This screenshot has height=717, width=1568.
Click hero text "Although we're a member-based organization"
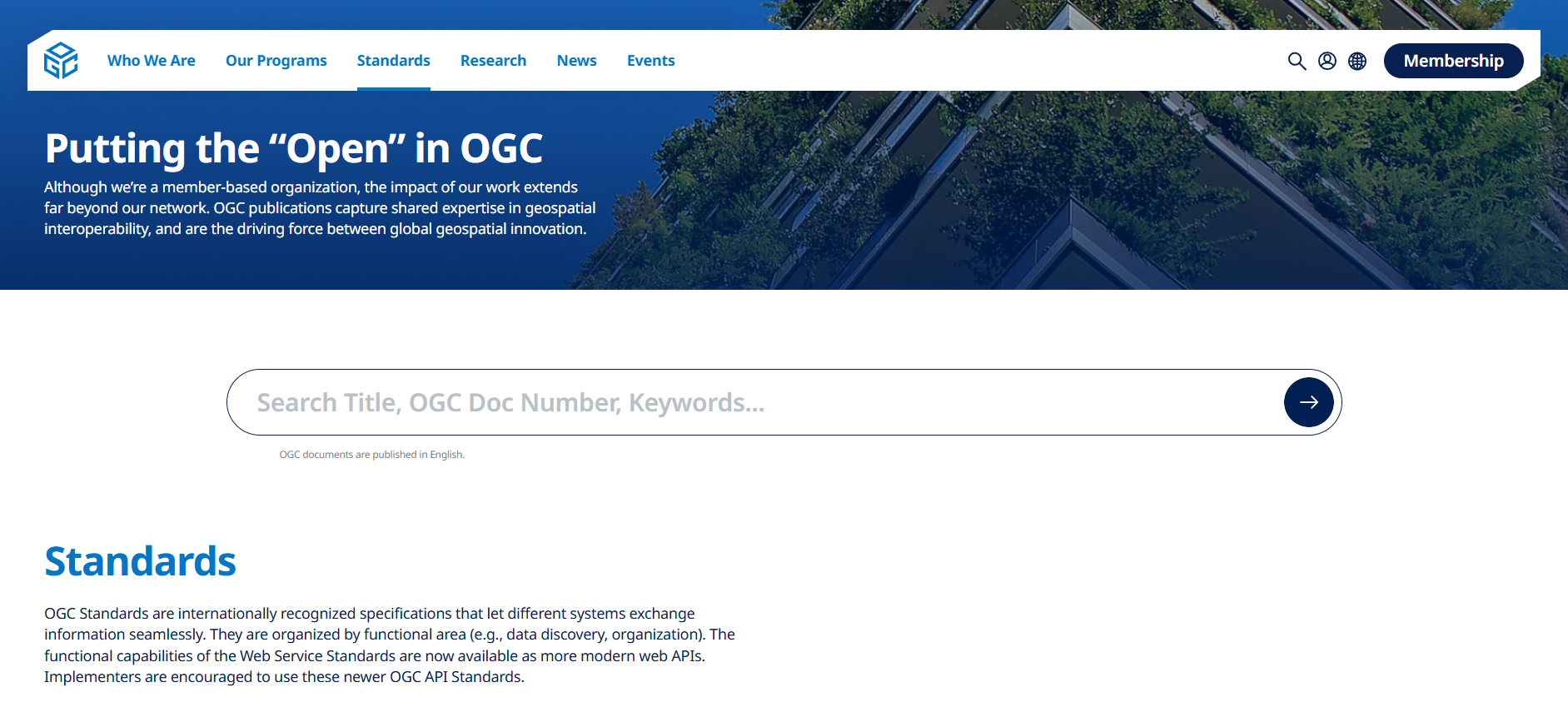[x=320, y=208]
